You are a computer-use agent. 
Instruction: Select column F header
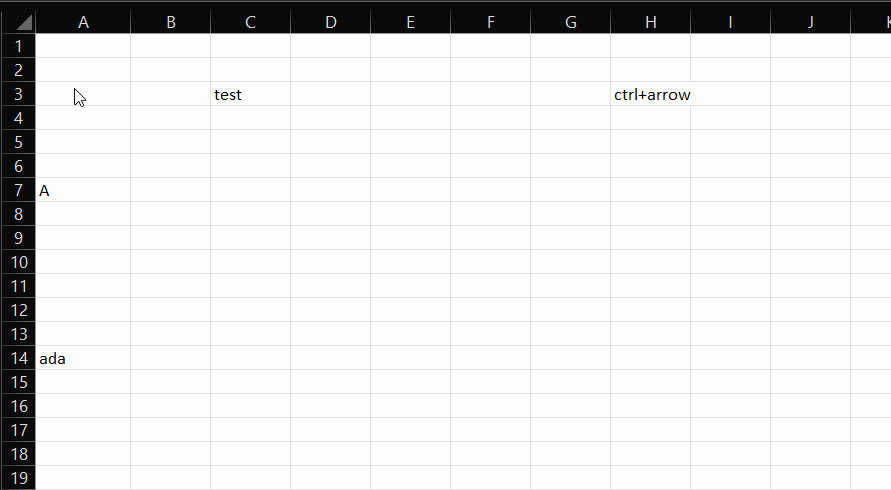(490, 22)
